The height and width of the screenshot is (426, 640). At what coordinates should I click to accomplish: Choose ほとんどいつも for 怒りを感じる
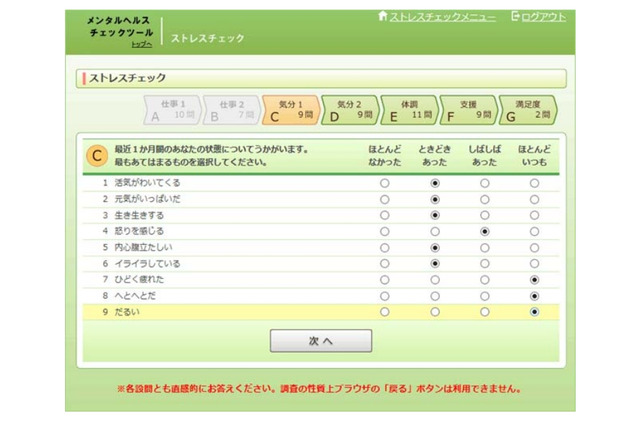(534, 232)
